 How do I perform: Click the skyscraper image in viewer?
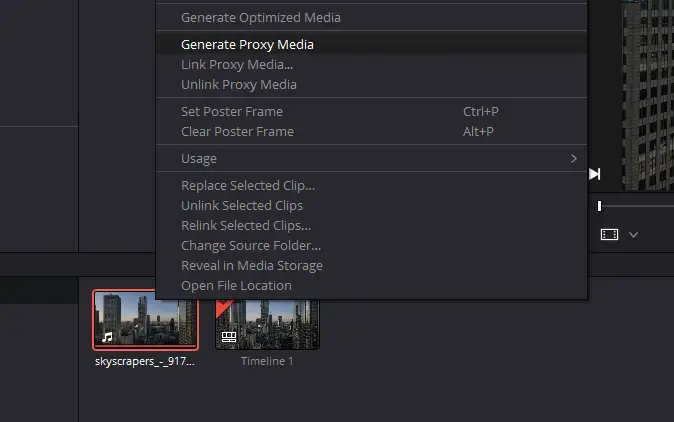click(x=648, y=95)
